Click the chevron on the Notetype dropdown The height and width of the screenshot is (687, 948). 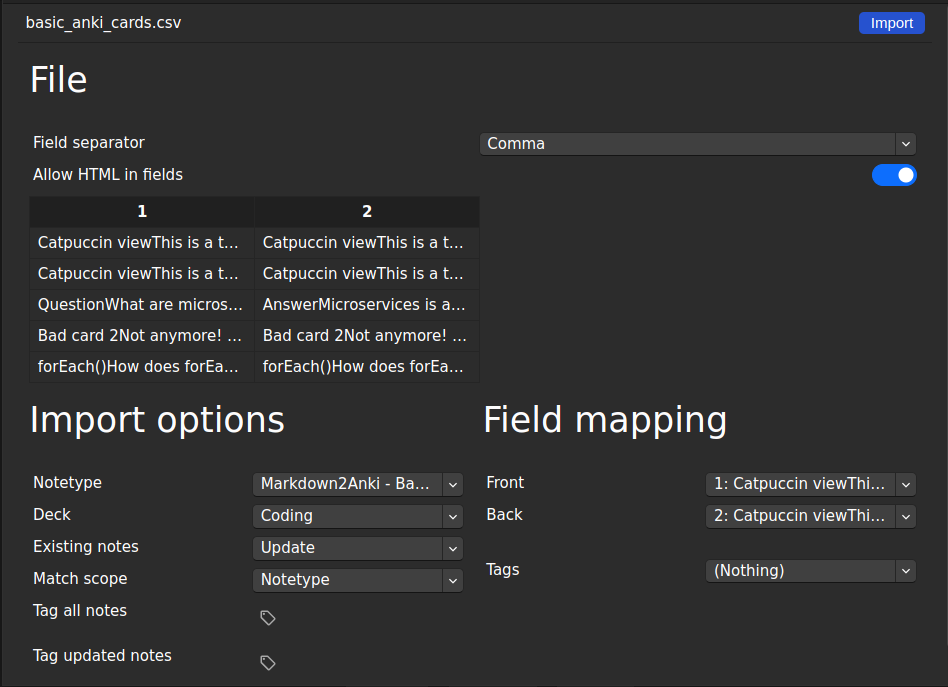tap(453, 484)
